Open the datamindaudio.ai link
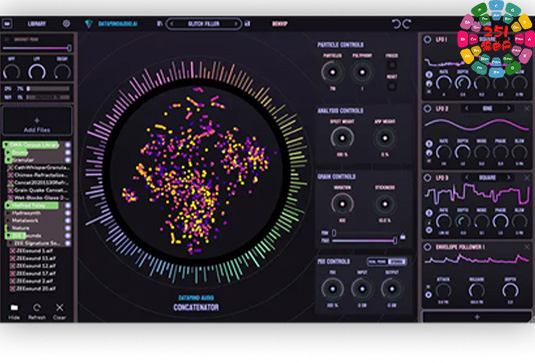The height and width of the screenshot is (363, 535). (118, 24)
